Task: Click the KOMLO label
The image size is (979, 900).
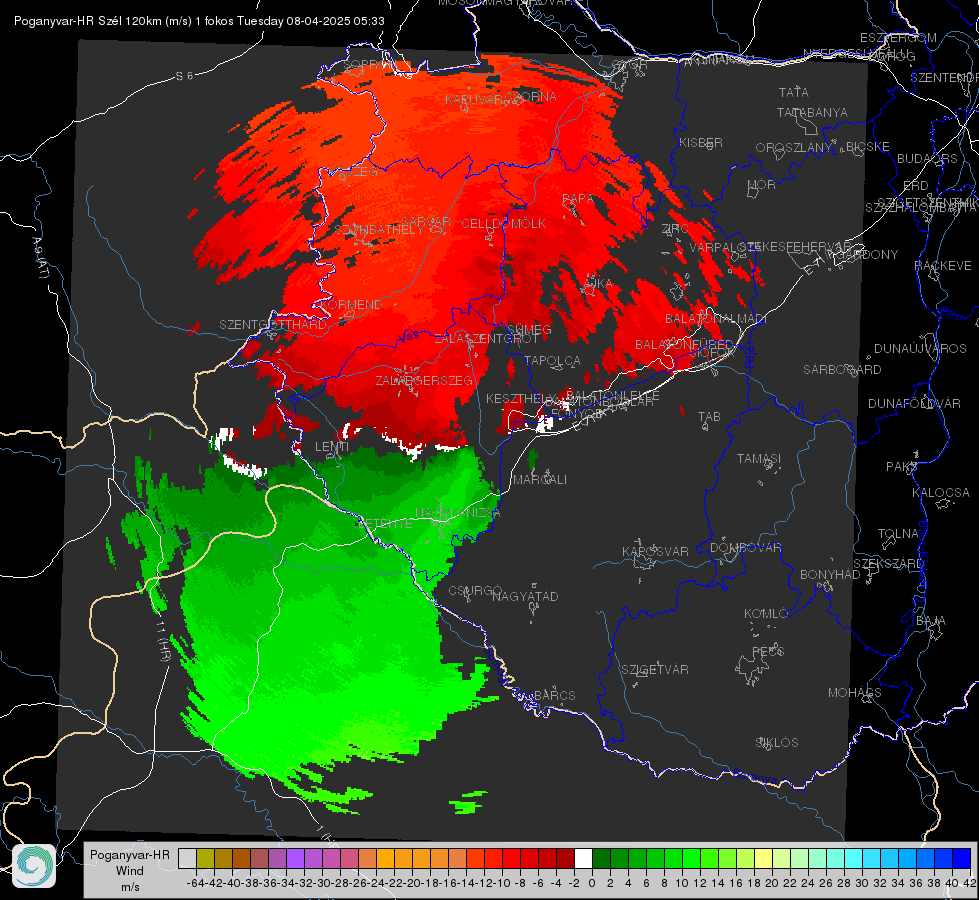Action: tap(766, 614)
